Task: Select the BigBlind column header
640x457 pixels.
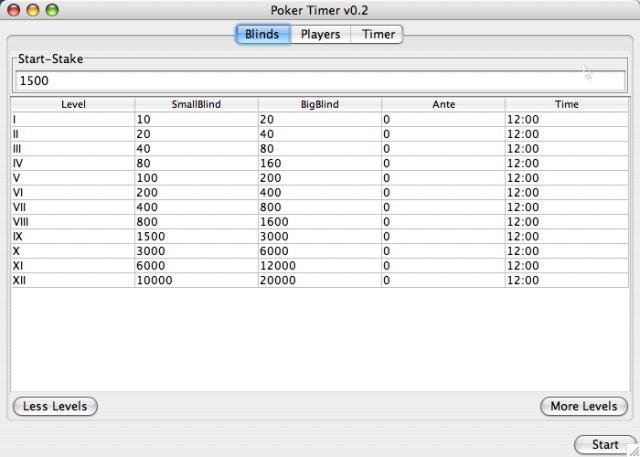Action: pyautogui.click(x=320, y=104)
